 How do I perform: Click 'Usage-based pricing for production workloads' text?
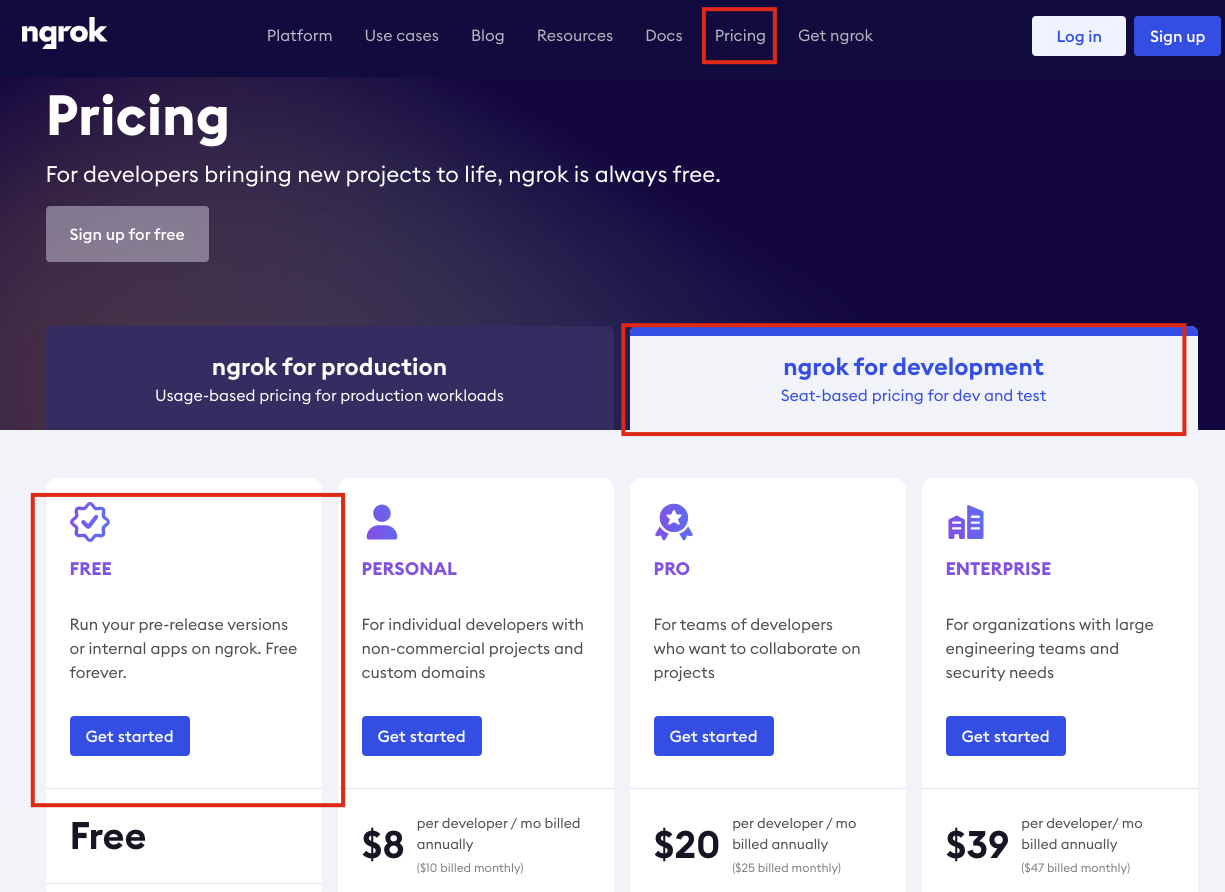click(329, 395)
